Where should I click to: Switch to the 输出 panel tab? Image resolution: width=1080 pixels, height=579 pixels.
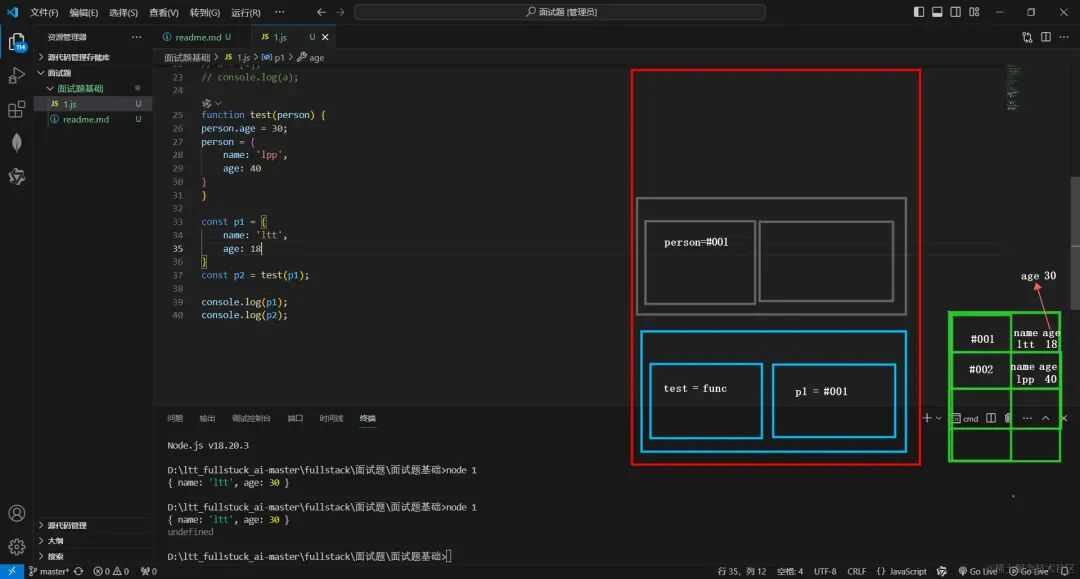click(207, 419)
